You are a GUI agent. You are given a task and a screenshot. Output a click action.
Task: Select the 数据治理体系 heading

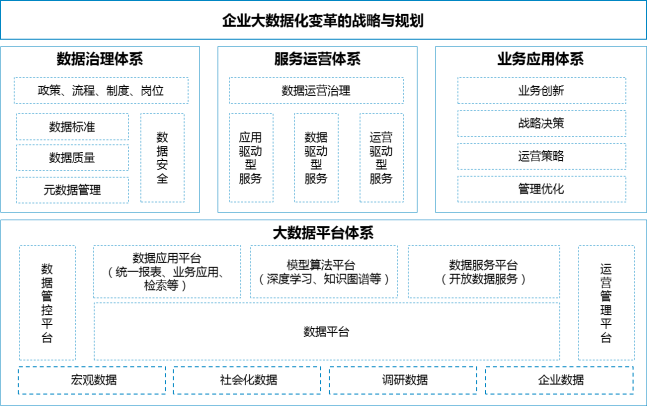click(100, 59)
